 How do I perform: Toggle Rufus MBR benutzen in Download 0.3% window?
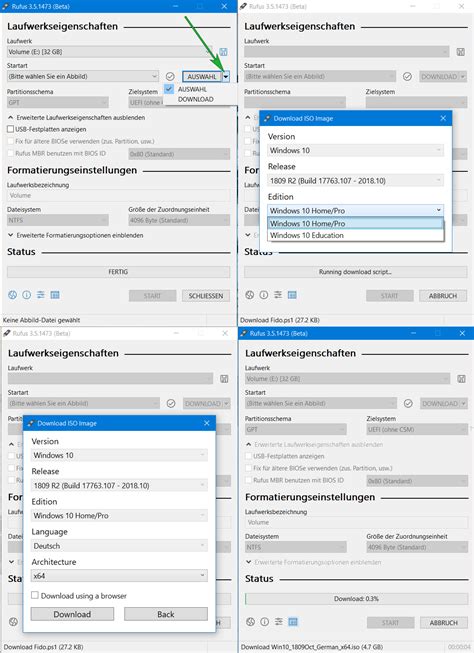tap(249, 481)
